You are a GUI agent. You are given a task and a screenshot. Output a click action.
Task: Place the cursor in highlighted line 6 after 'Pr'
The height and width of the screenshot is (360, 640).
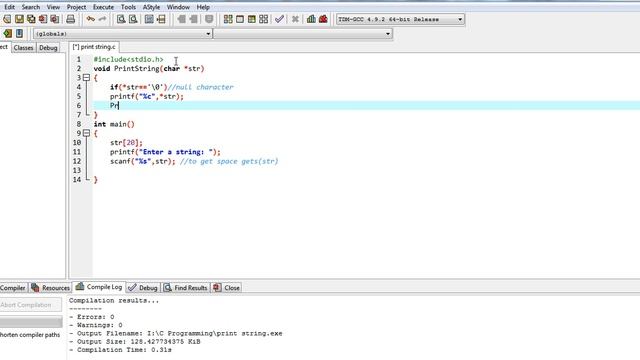click(118, 106)
